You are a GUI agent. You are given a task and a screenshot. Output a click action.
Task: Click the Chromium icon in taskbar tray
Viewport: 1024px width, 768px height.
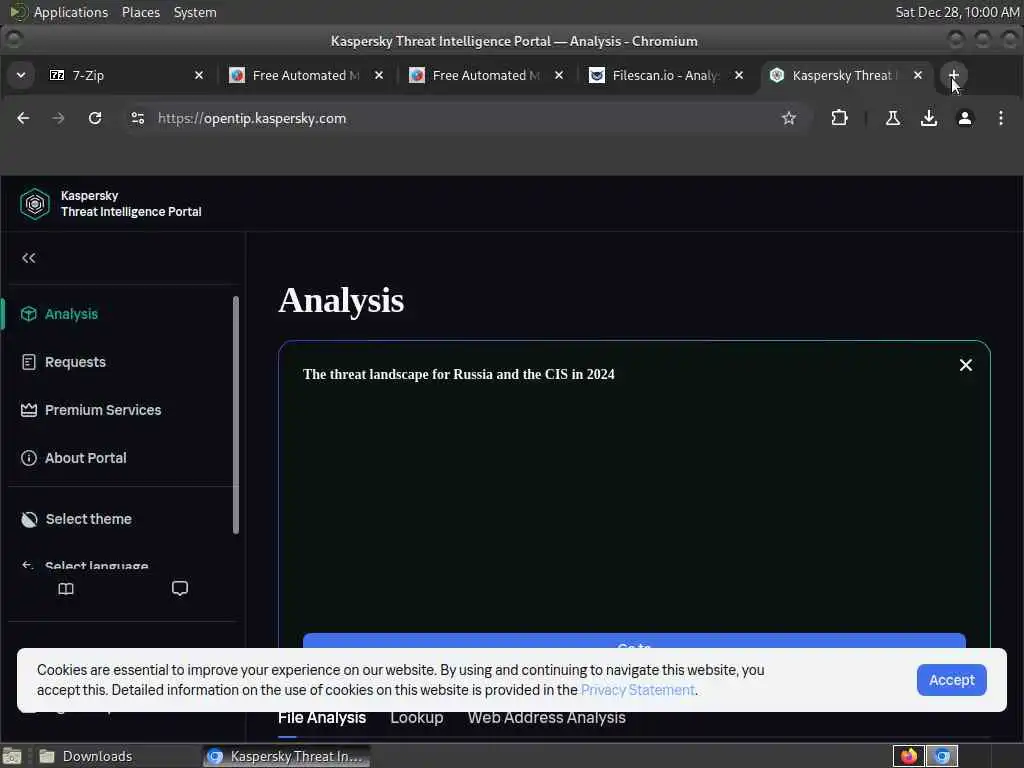pyautogui.click(x=942, y=756)
